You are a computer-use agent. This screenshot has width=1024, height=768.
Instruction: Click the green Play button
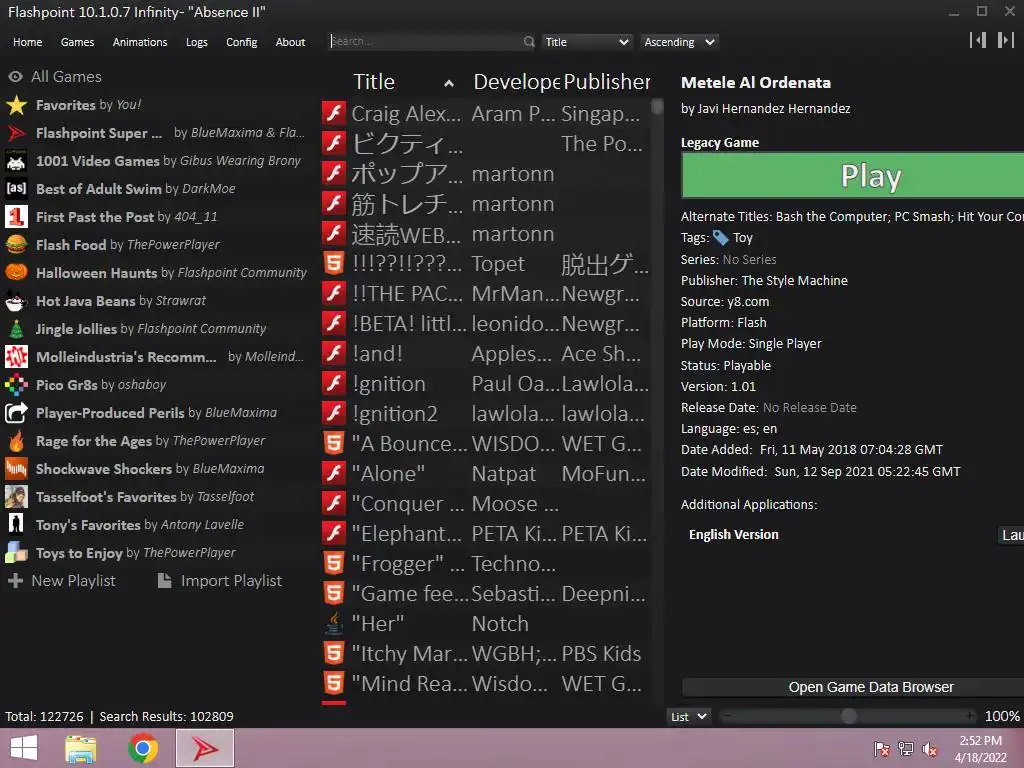click(853, 176)
